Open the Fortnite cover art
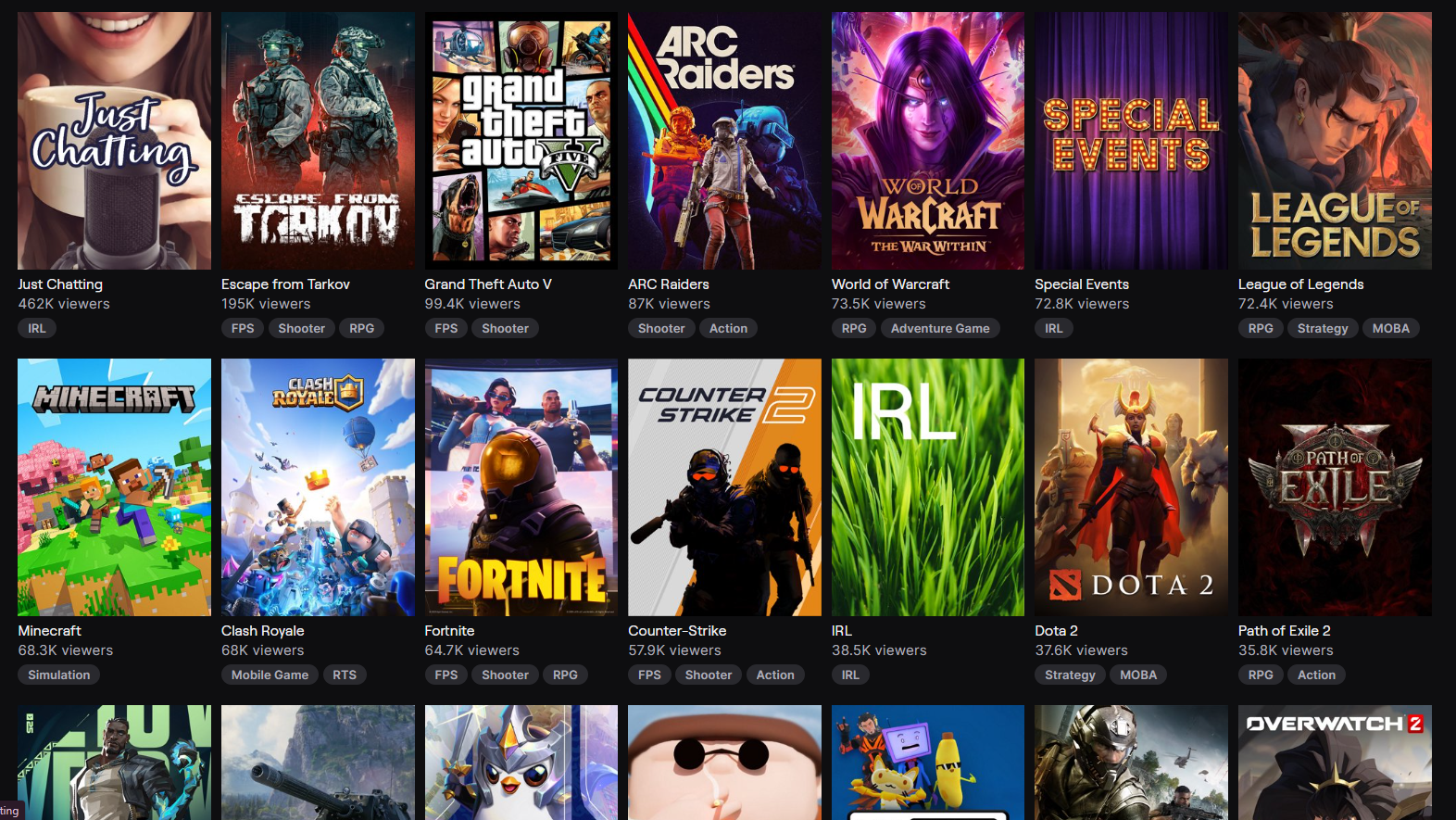 tap(521, 487)
